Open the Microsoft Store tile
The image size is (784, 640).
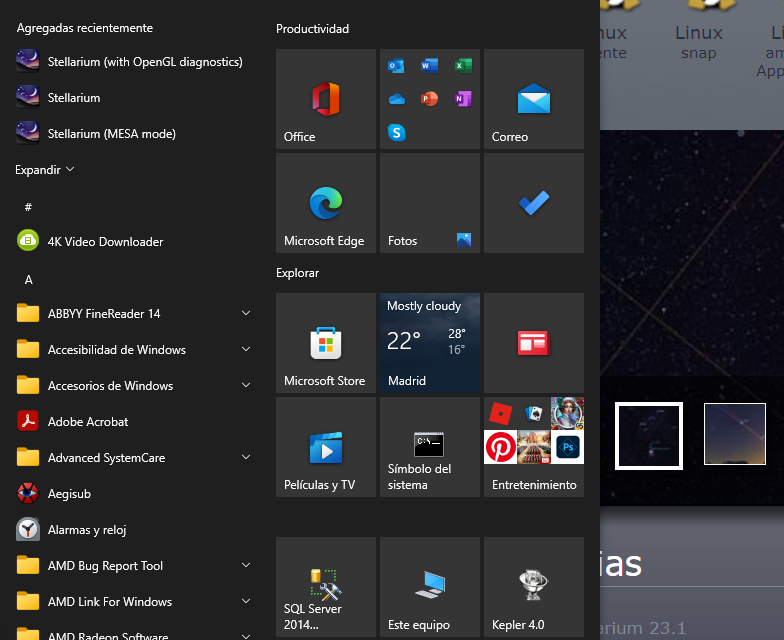point(326,343)
